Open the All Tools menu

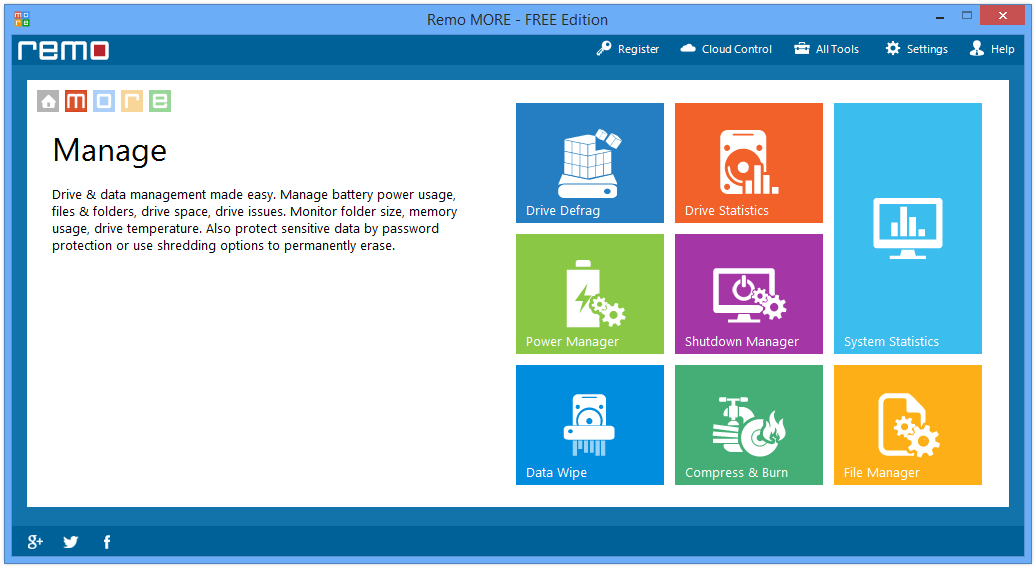826,49
